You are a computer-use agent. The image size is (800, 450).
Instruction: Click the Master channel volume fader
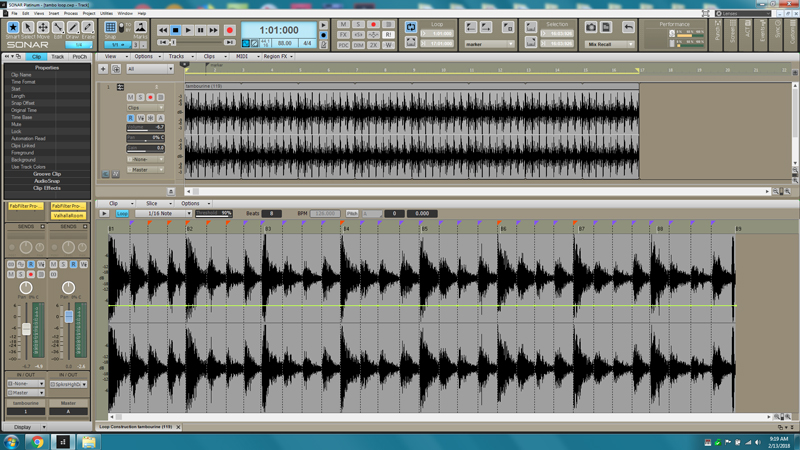click(69, 318)
